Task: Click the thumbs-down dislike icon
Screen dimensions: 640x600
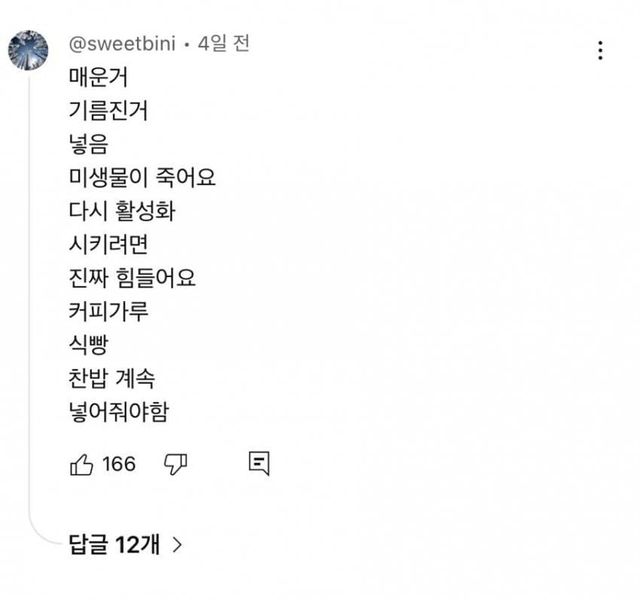Action: pyautogui.click(x=175, y=464)
